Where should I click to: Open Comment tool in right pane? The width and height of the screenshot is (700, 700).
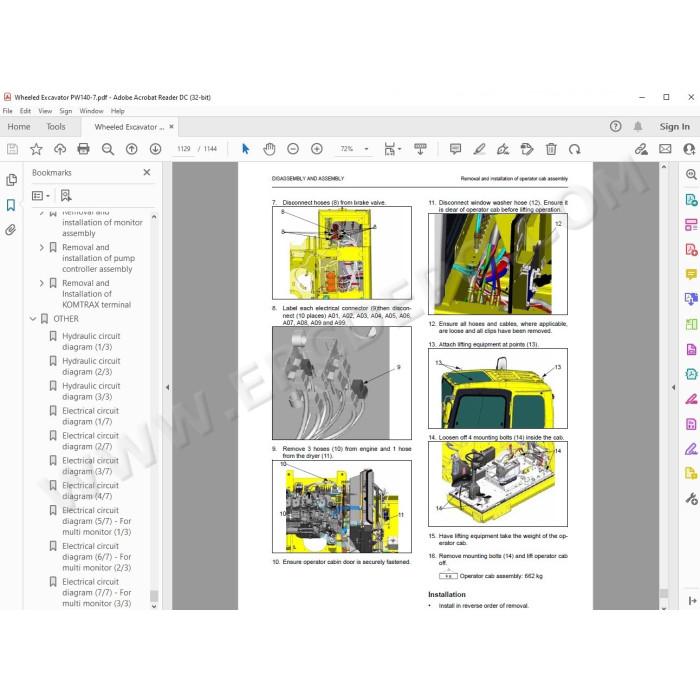pyautogui.click(x=691, y=274)
